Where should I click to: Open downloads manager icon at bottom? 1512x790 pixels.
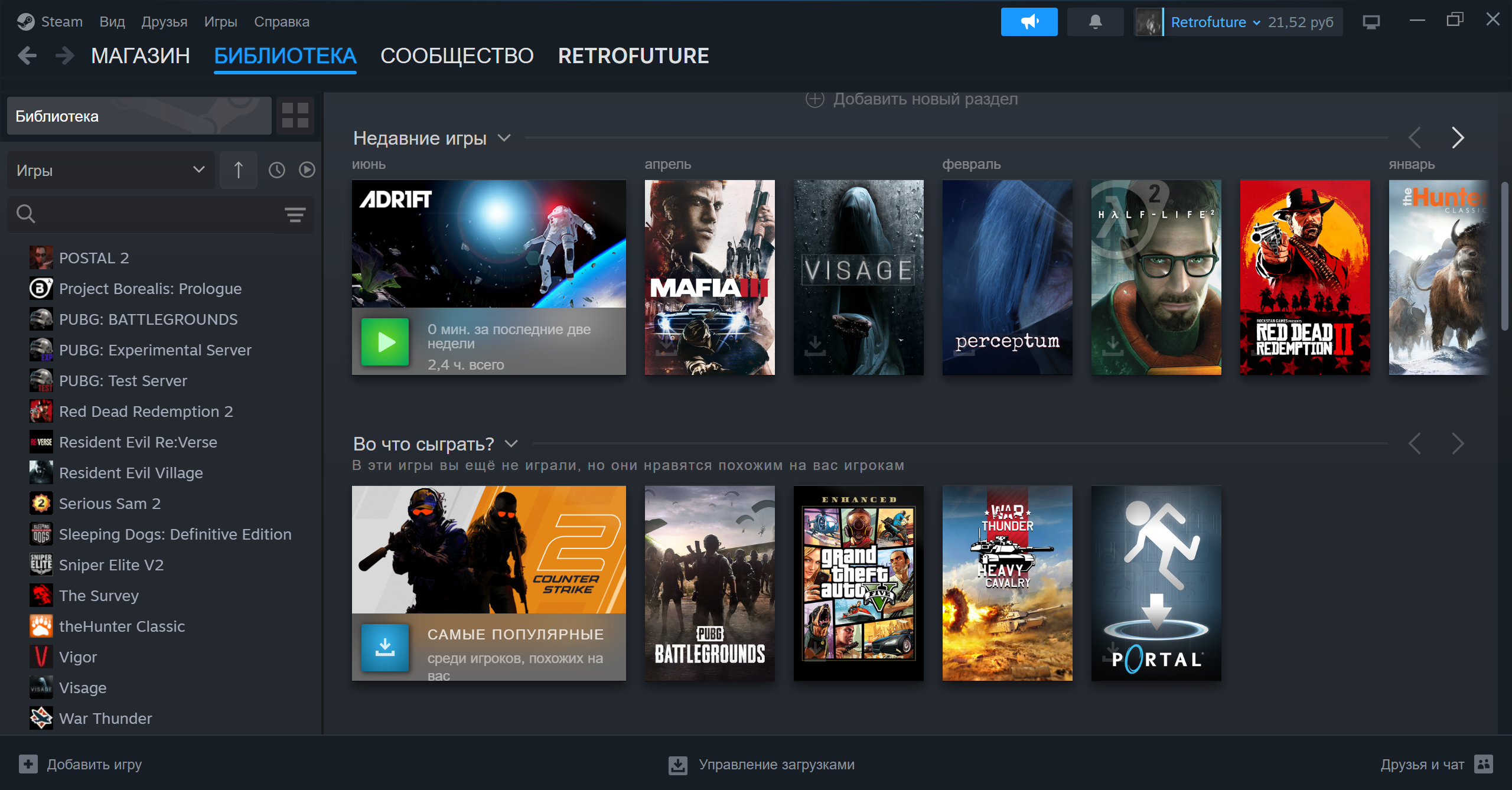(x=678, y=765)
